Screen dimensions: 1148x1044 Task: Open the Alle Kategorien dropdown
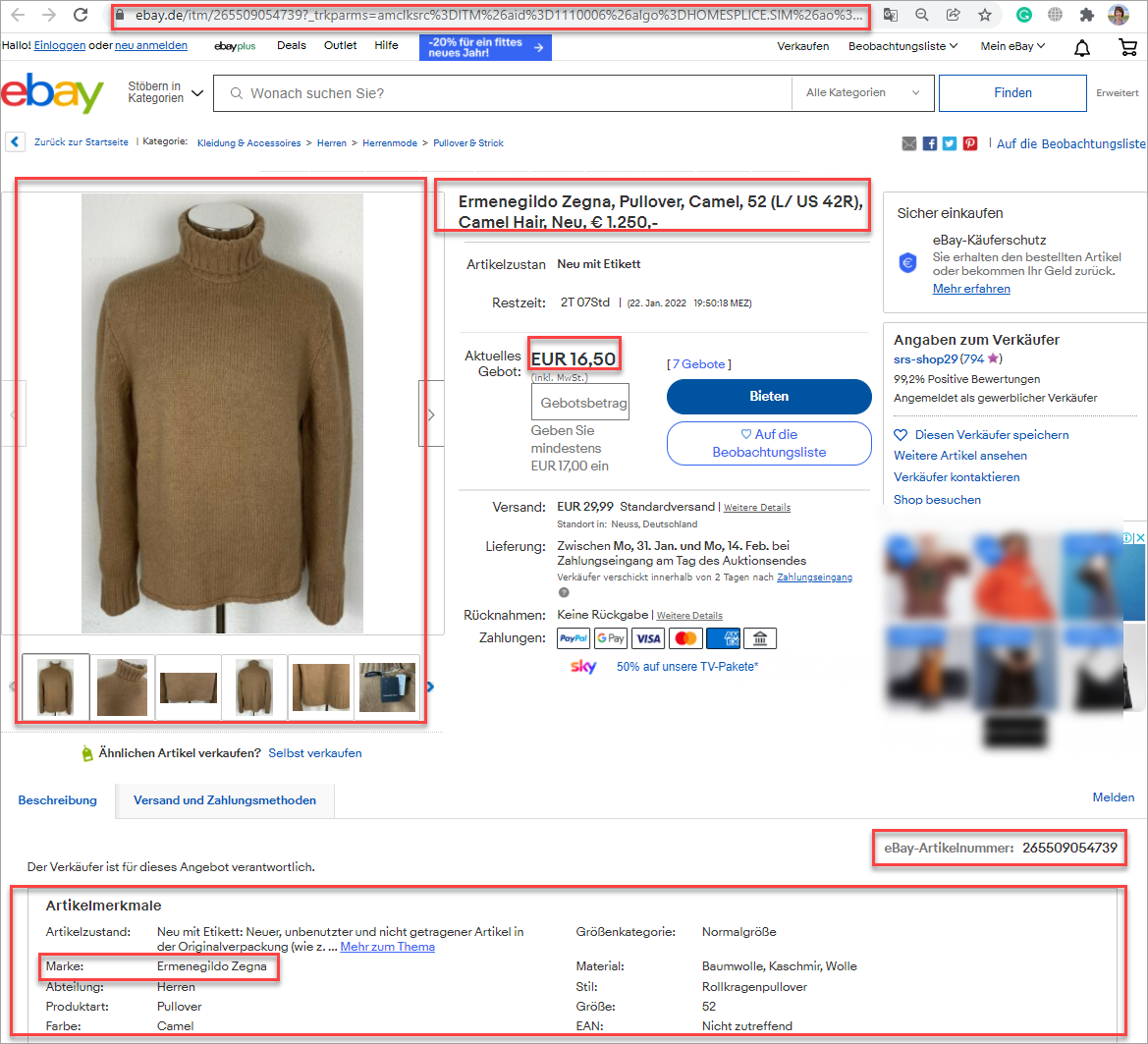862,93
